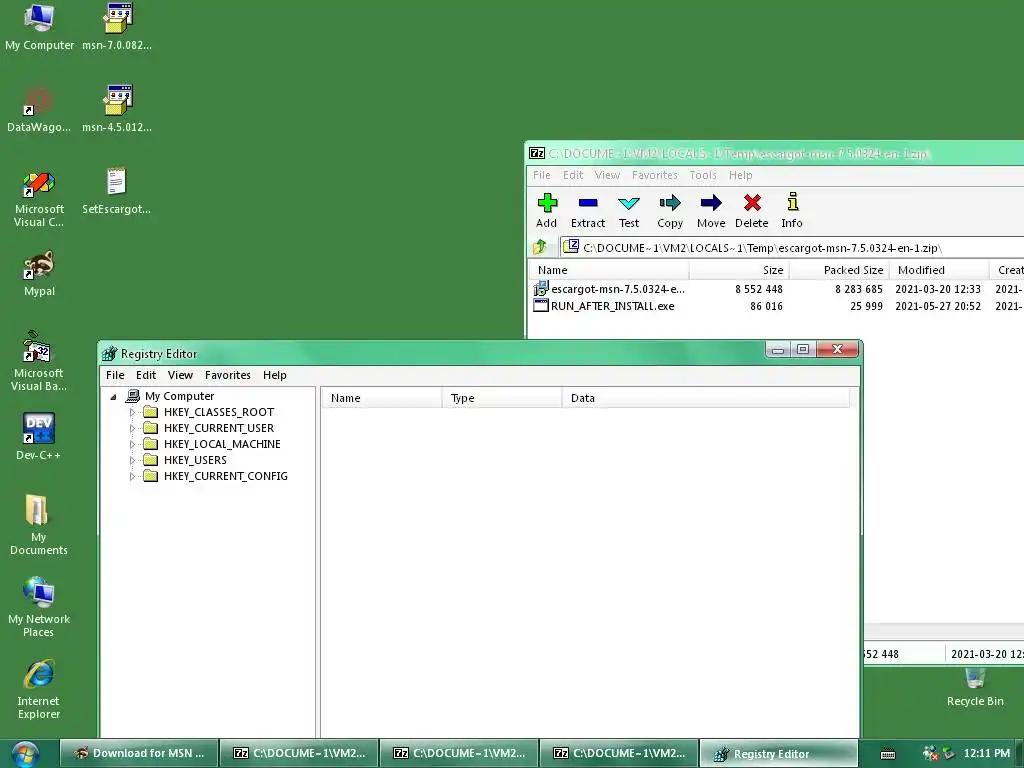Select the Internet Explorer desktop icon
The image size is (1024, 768).
[39, 690]
